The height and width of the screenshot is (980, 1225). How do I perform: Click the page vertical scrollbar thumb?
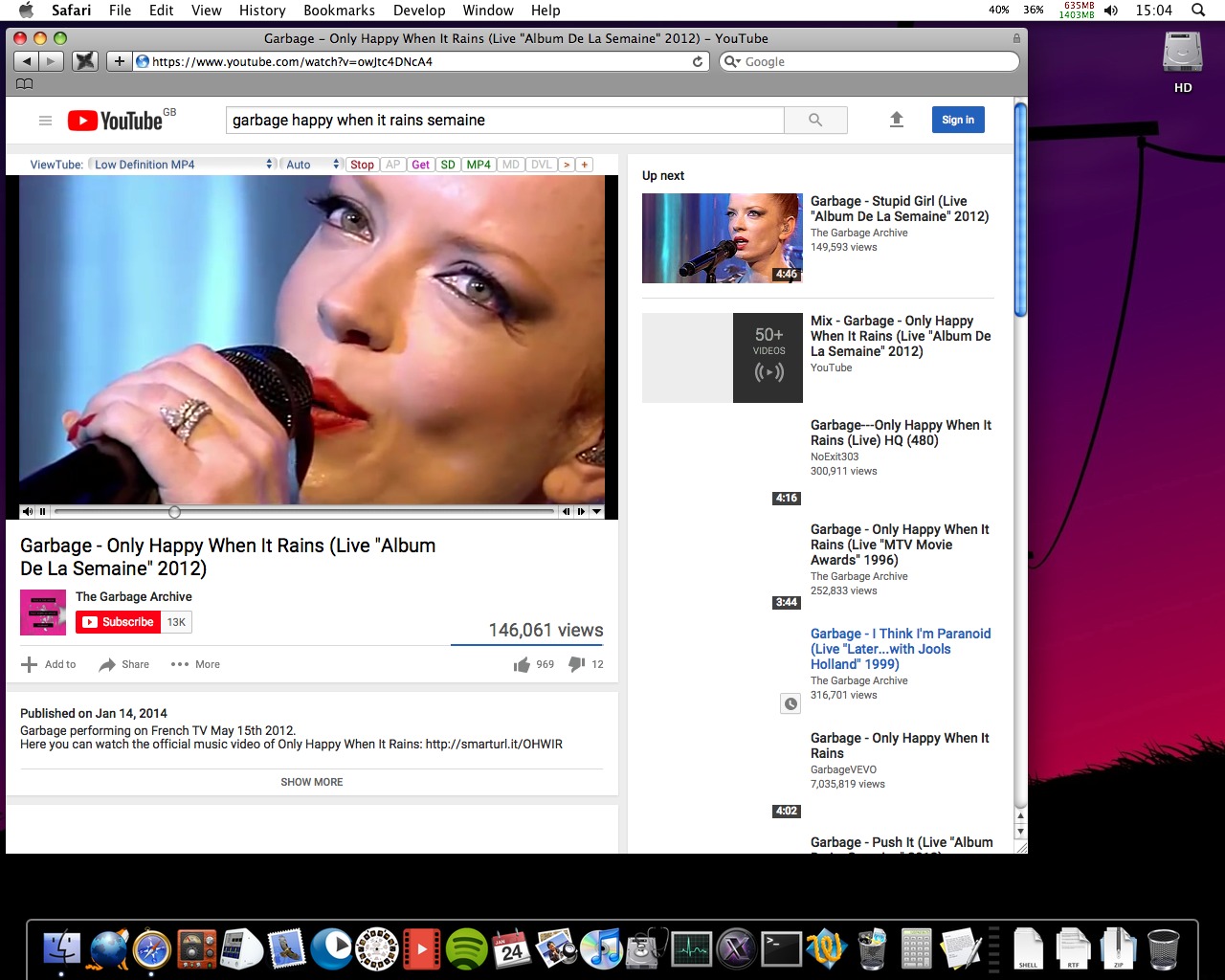pyautogui.click(x=1020, y=209)
